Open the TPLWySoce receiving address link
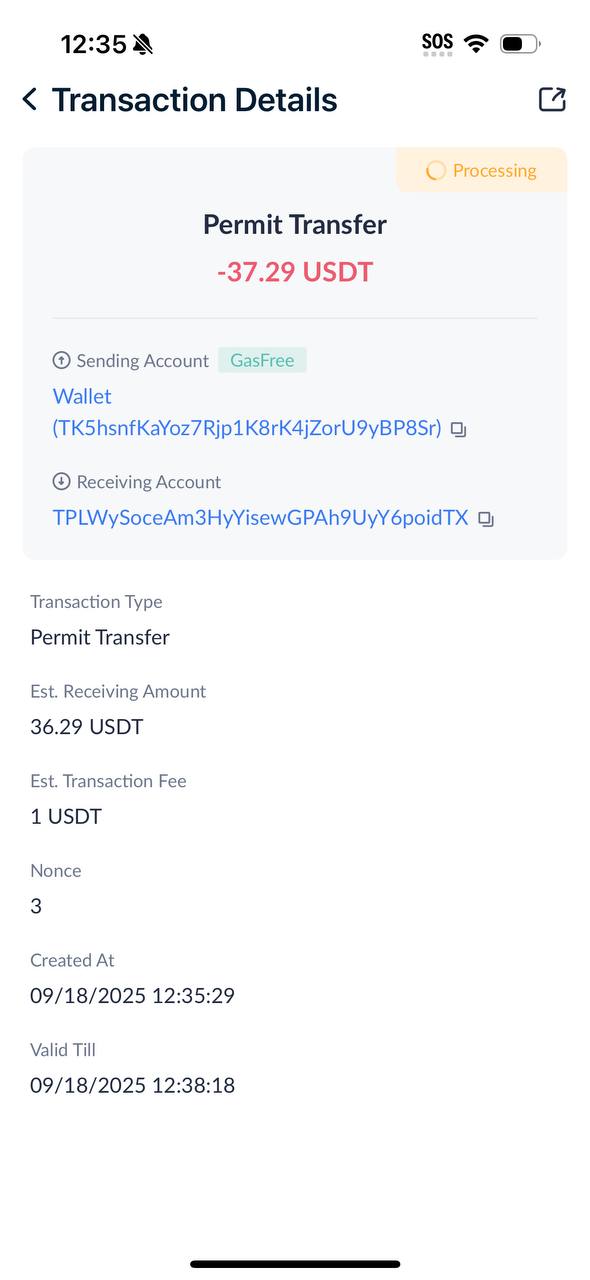The image size is (590, 1280). (260, 518)
